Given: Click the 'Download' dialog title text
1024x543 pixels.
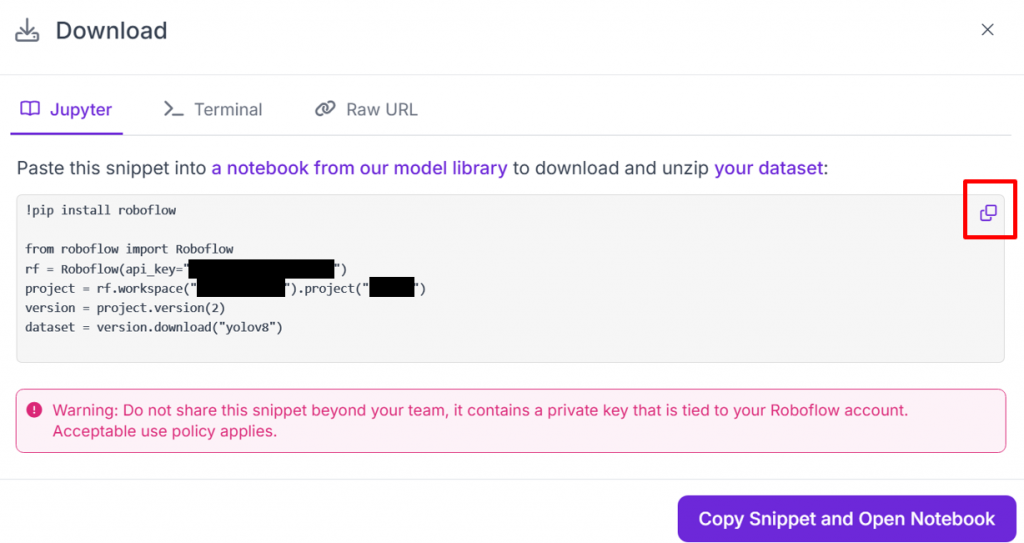Looking at the screenshot, I should click(111, 31).
